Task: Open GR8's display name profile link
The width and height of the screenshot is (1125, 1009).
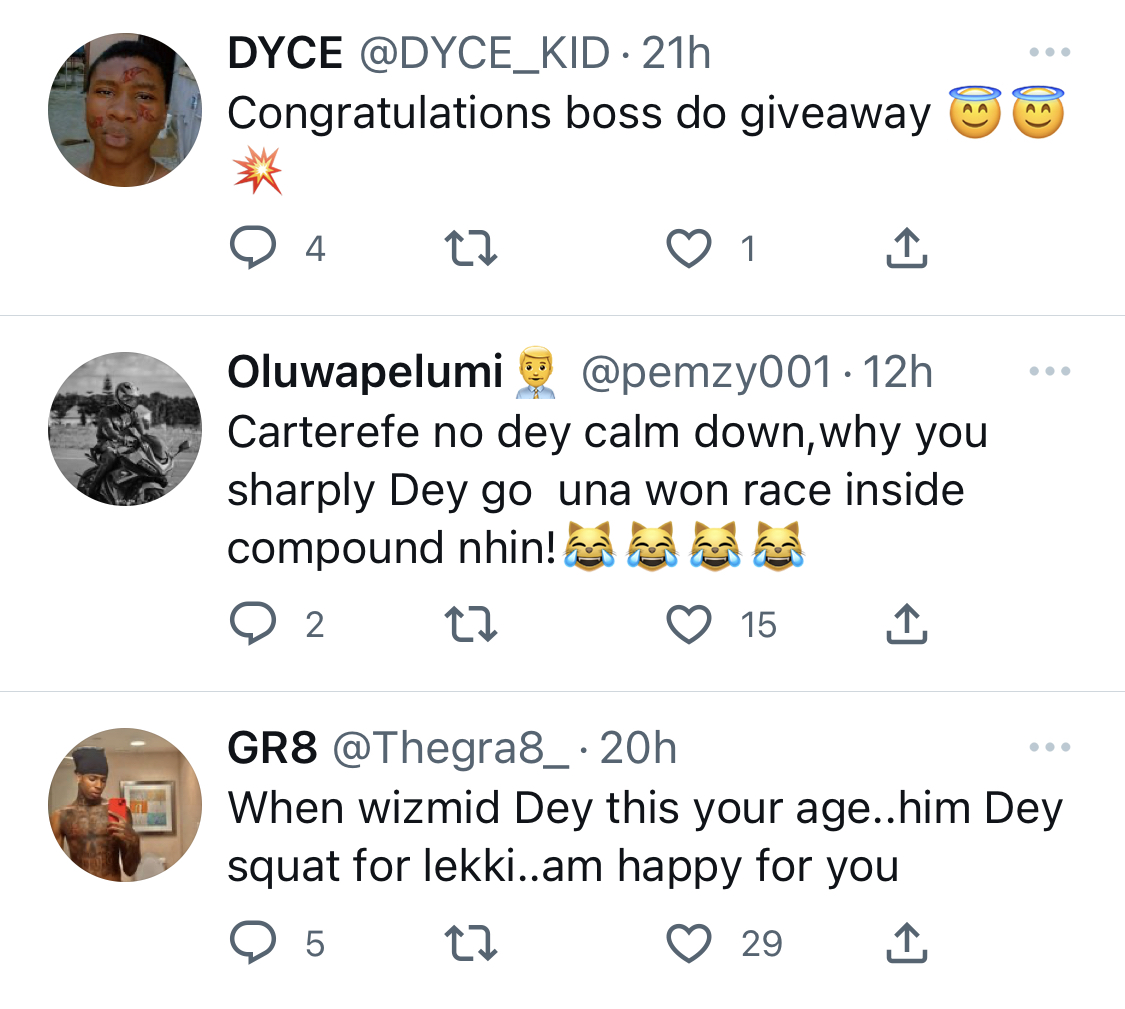Action: (272, 748)
